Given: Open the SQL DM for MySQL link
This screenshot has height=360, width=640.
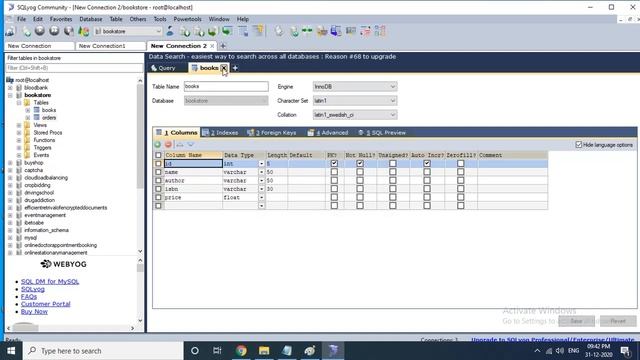Looking at the screenshot, I should 50,282.
